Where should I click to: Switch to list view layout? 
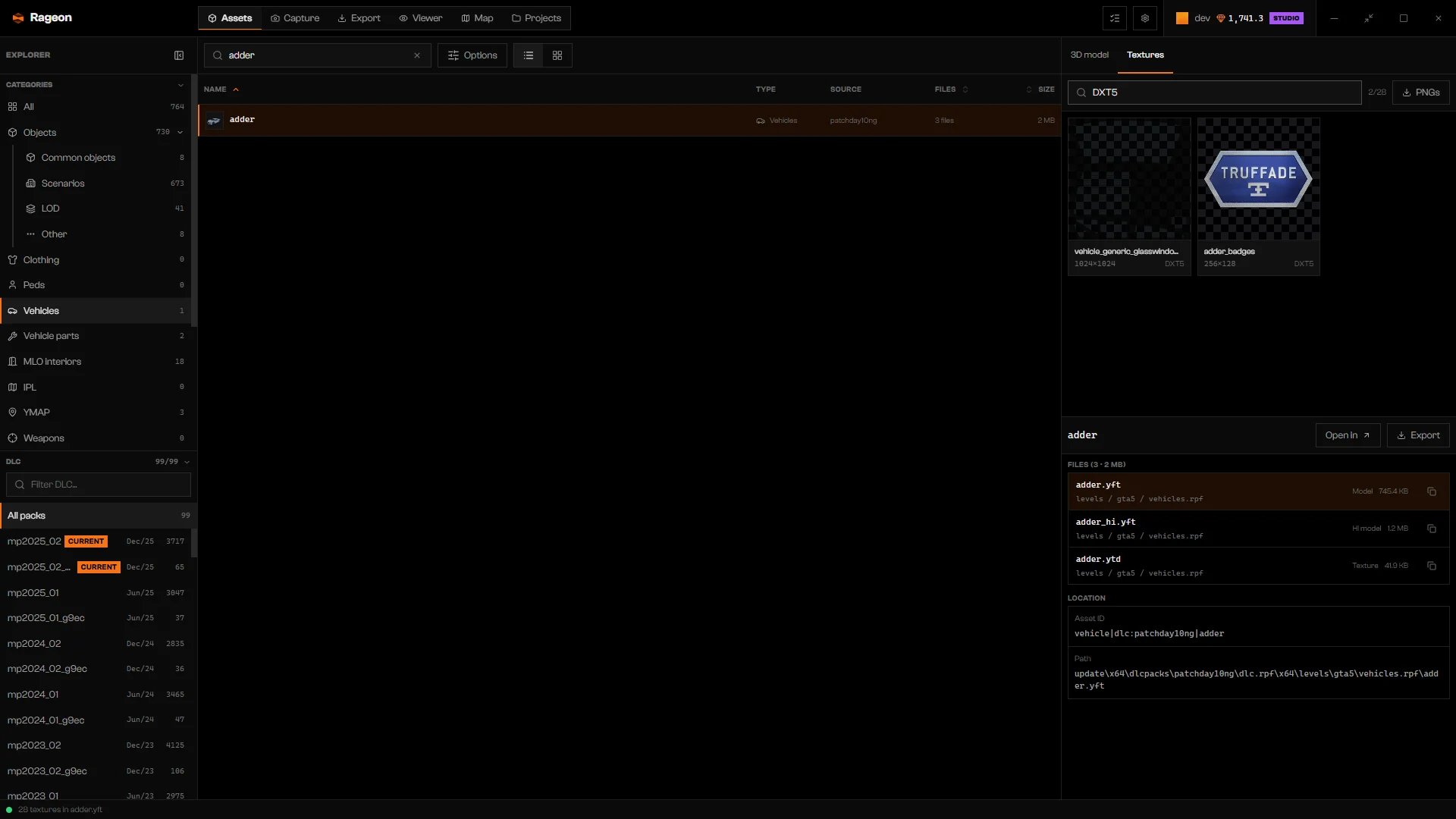529,55
